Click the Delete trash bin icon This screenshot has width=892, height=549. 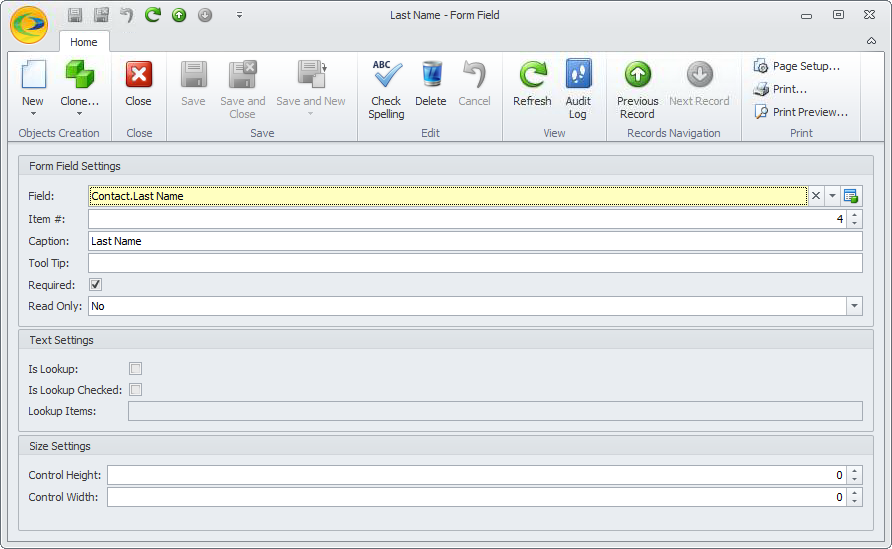432,75
